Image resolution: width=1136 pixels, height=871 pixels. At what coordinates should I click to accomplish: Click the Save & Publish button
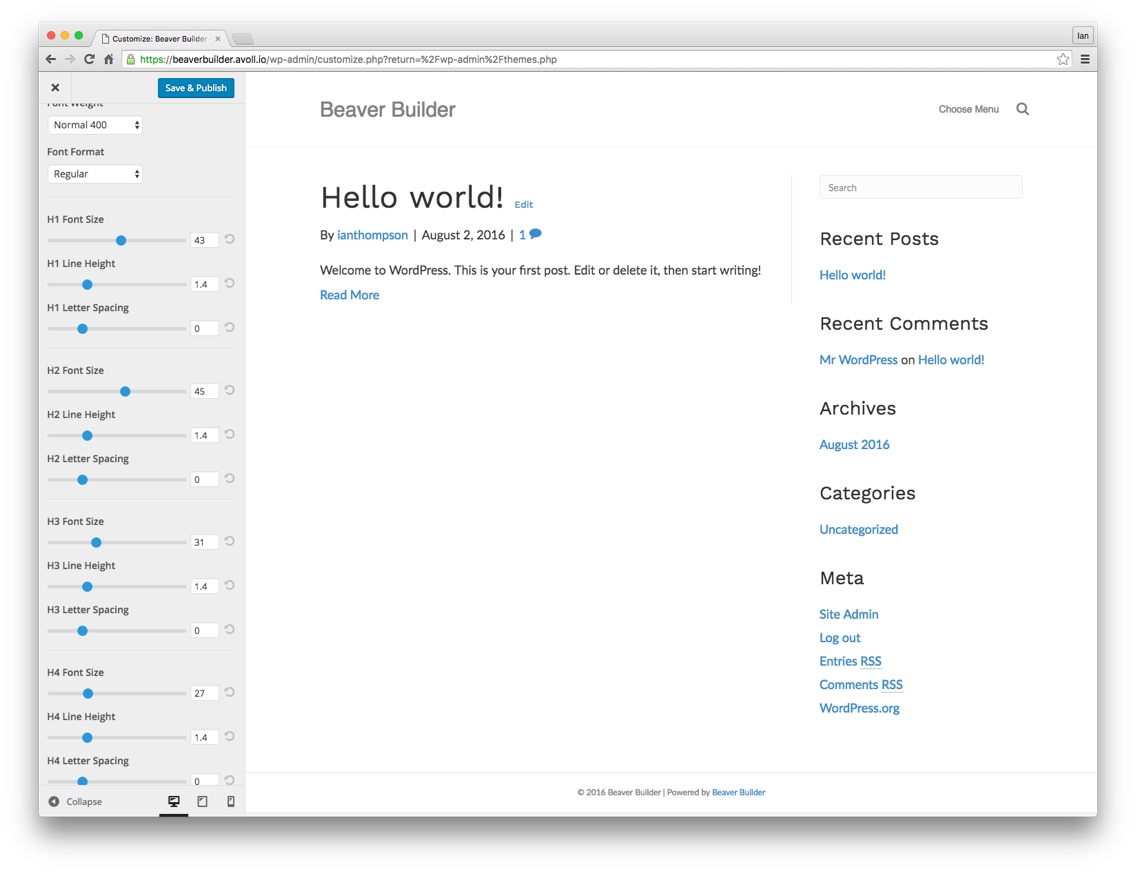point(196,88)
